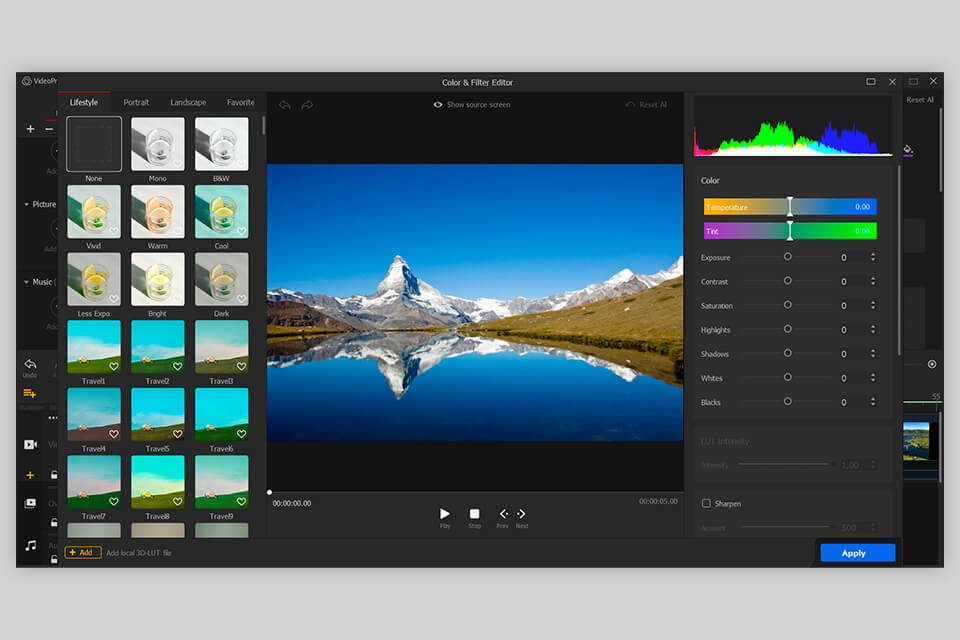
Task: Apply the Warm filter
Action: (x=157, y=211)
